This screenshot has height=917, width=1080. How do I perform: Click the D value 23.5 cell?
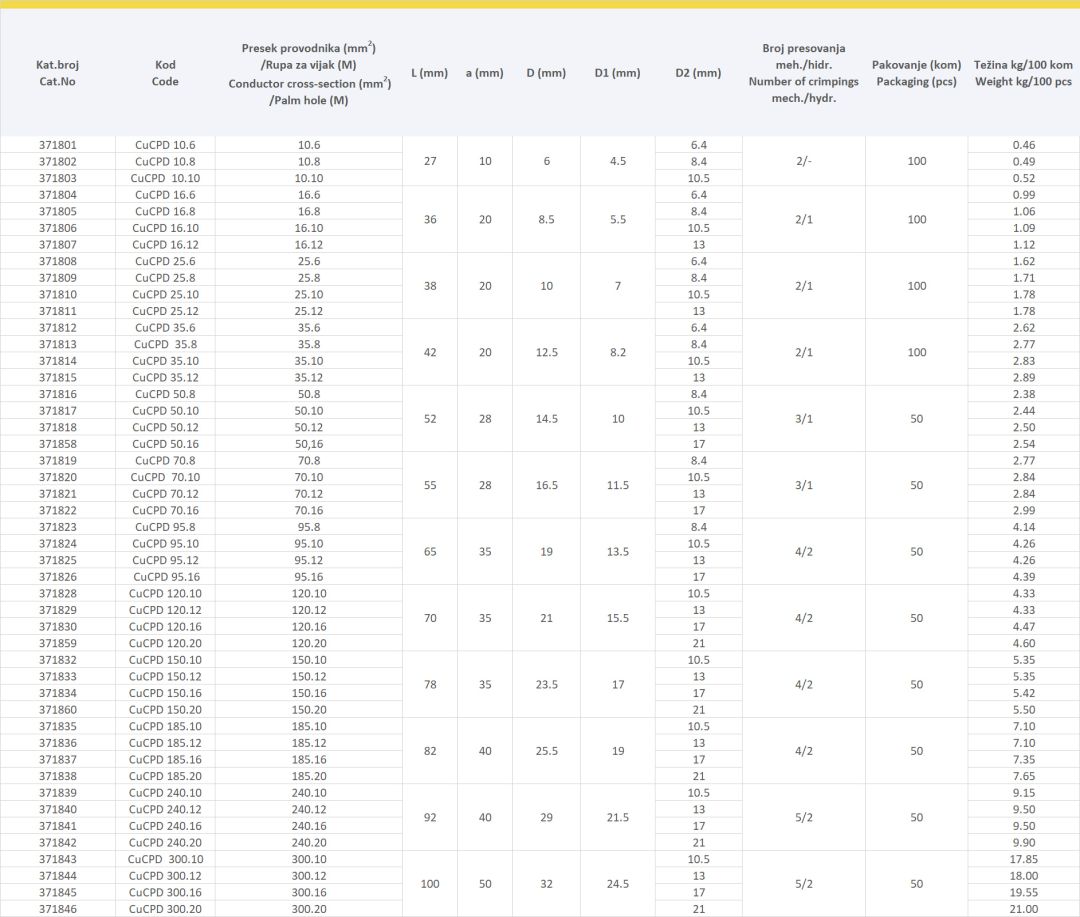click(x=546, y=685)
